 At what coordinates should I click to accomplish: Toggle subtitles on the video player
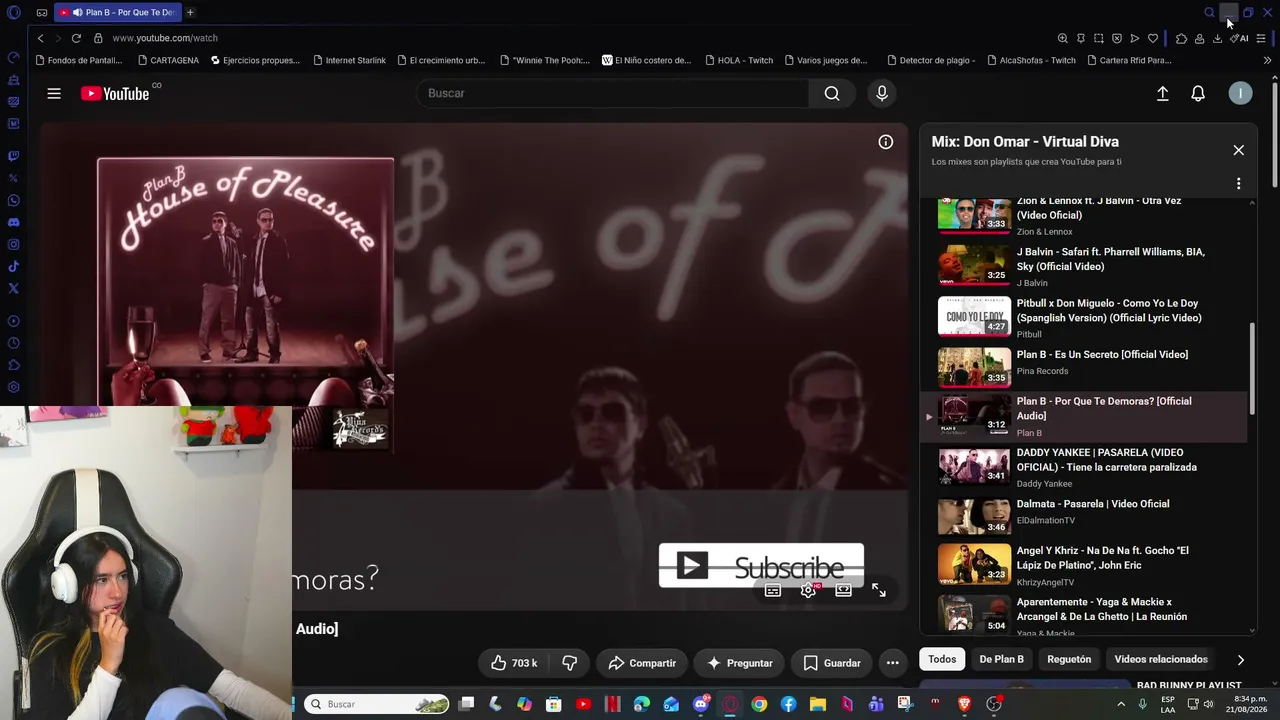(773, 590)
